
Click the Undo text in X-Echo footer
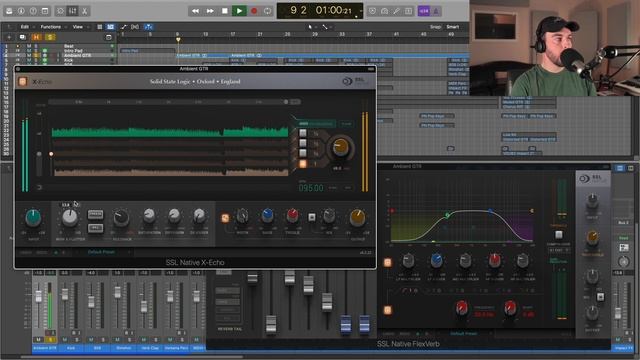point(25,253)
